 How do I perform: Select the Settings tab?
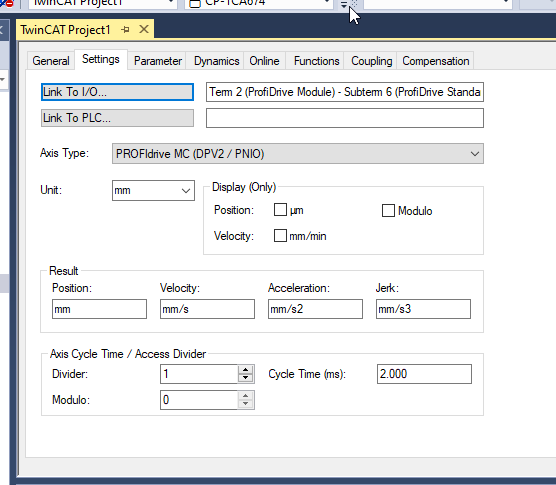[x=101, y=59]
